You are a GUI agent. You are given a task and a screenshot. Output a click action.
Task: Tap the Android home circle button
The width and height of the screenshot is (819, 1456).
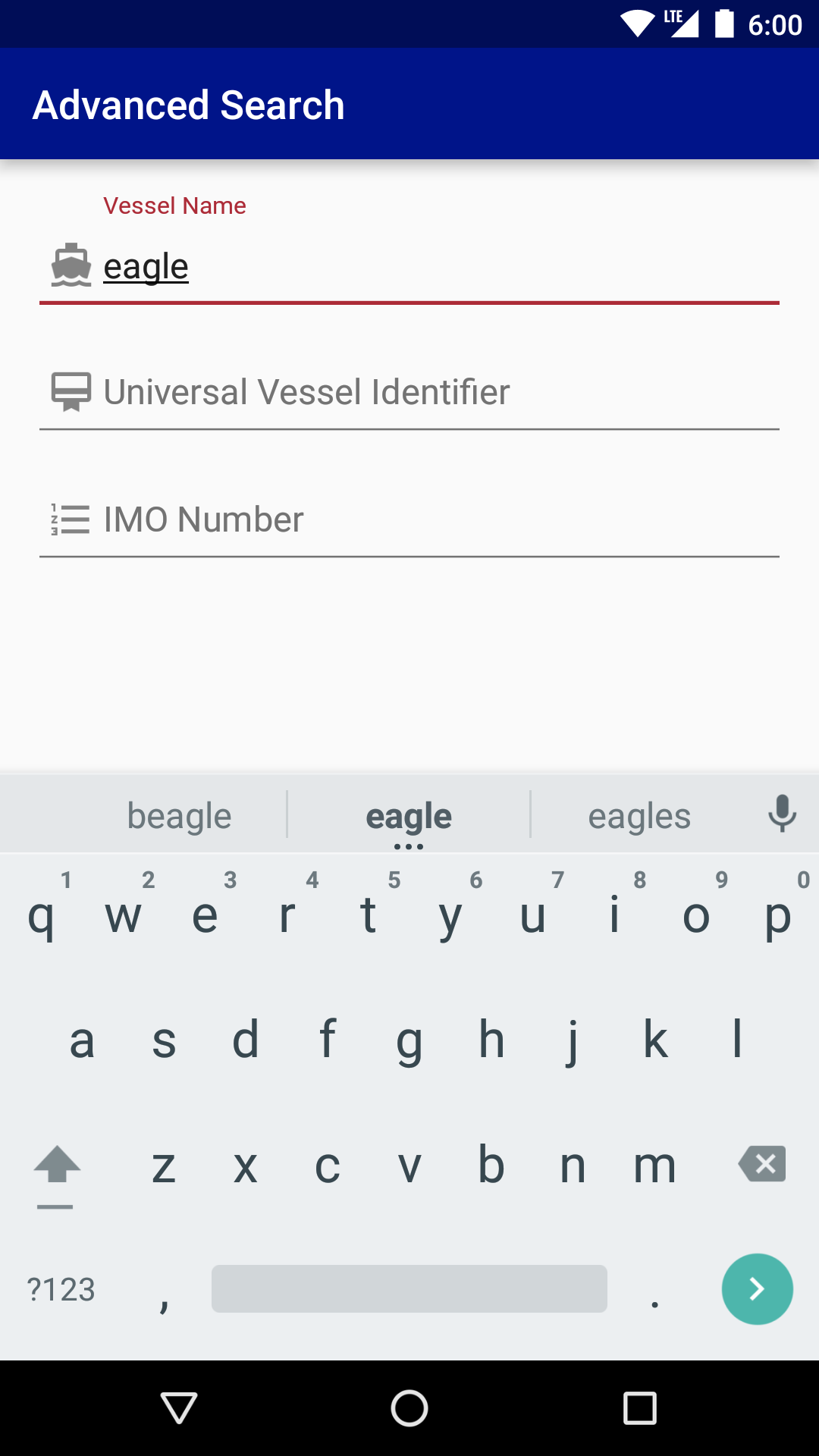tap(409, 1408)
